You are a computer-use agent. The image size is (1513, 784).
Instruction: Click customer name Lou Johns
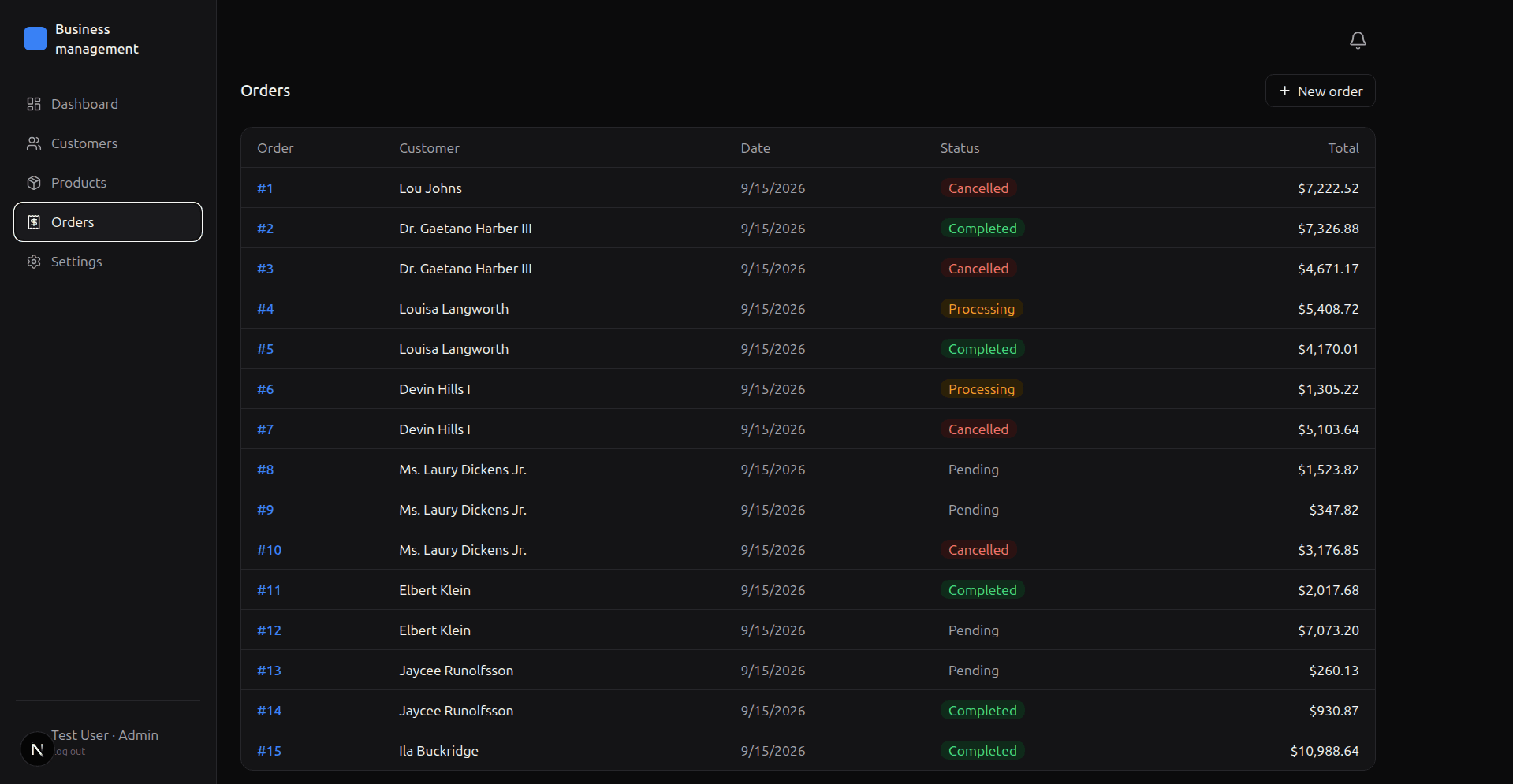pyautogui.click(x=430, y=188)
